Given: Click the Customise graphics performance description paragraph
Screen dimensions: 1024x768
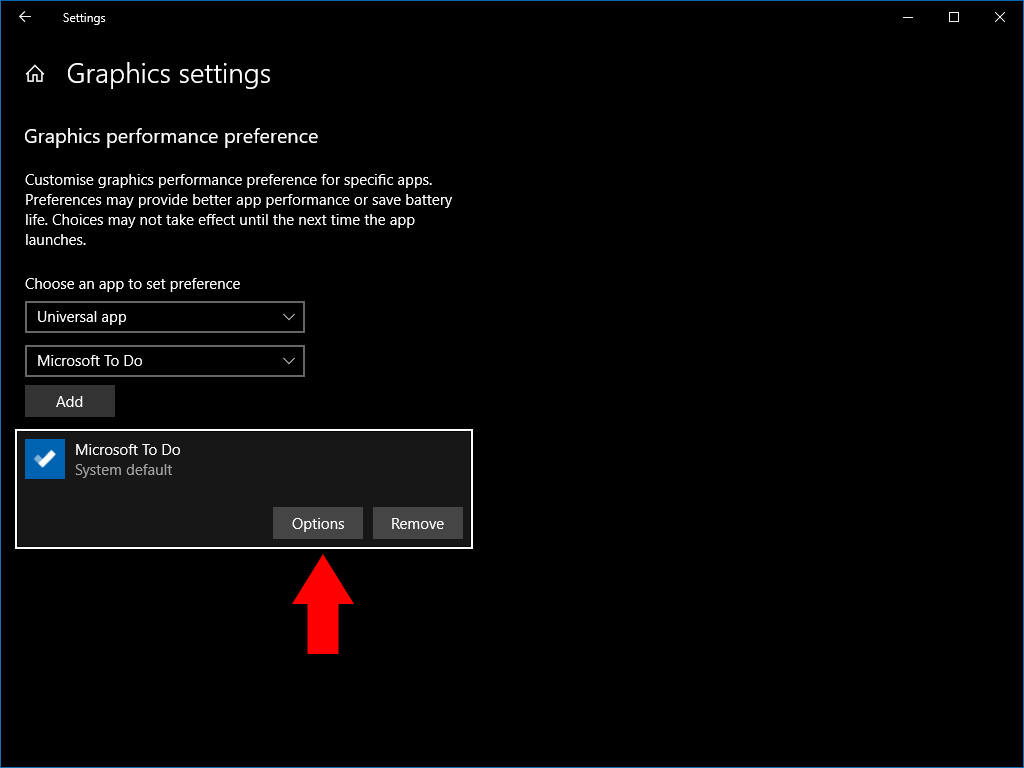Looking at the screenshot, I should [238, 210].
